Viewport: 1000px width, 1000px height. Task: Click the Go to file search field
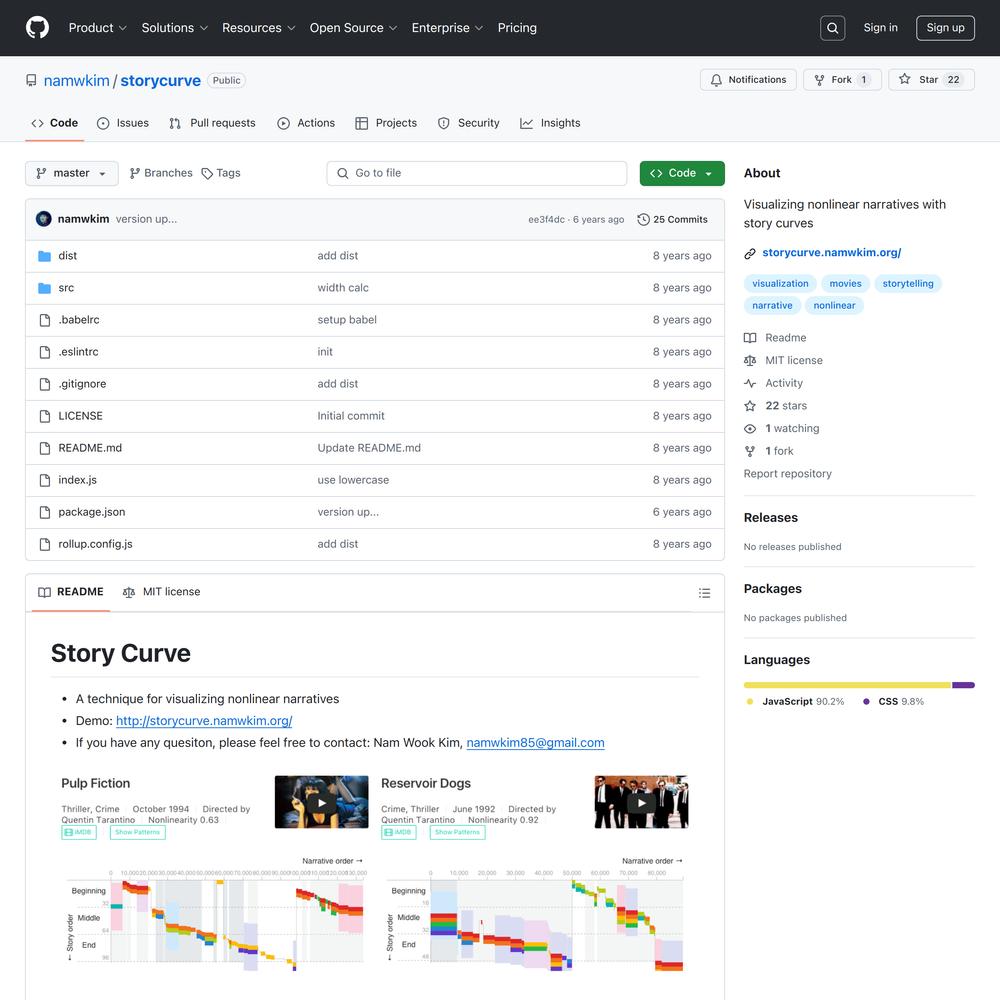pyautogui.click(x=476, y=173)
